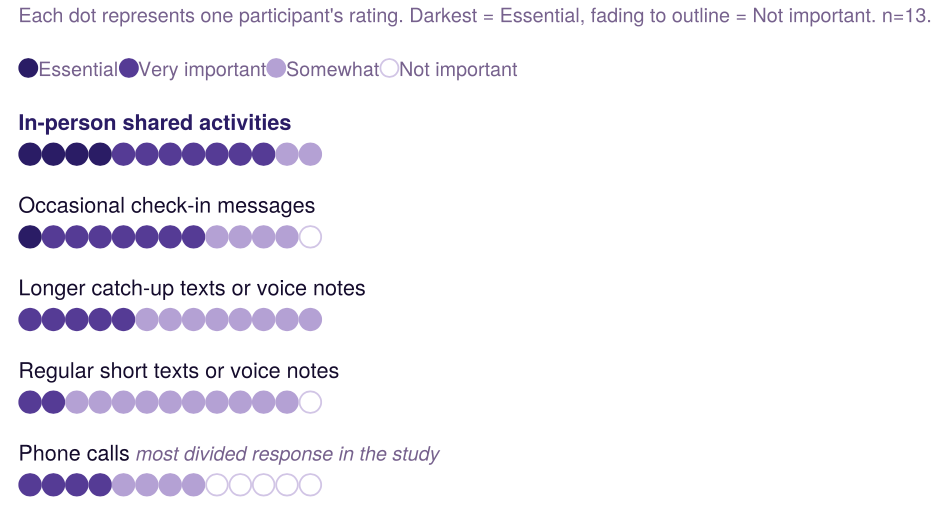Select the Regular short texts or voice notes label
This screenshot has width=942, height=510.
click(x=178, y=371)
